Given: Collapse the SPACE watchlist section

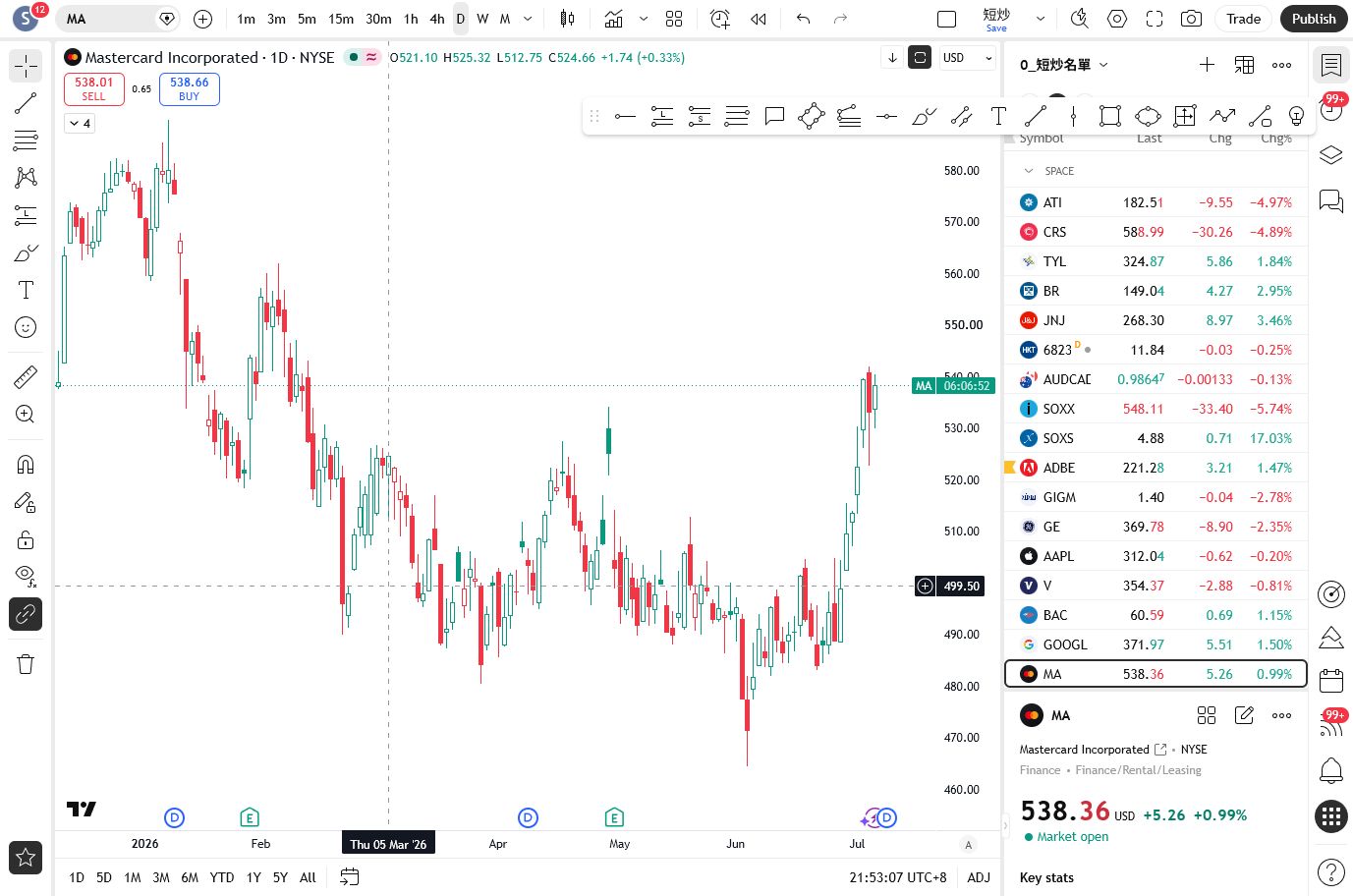Looking at the screenshot, I should tap(1029, 171).
